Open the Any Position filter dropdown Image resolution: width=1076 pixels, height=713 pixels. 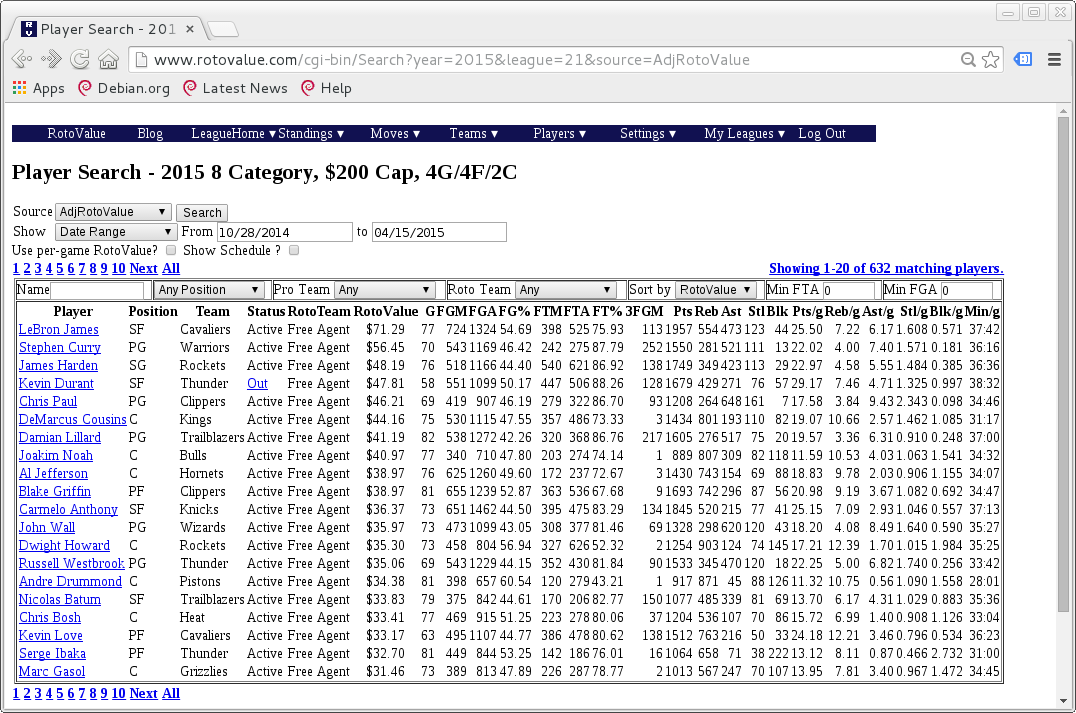tap(209, 290)
